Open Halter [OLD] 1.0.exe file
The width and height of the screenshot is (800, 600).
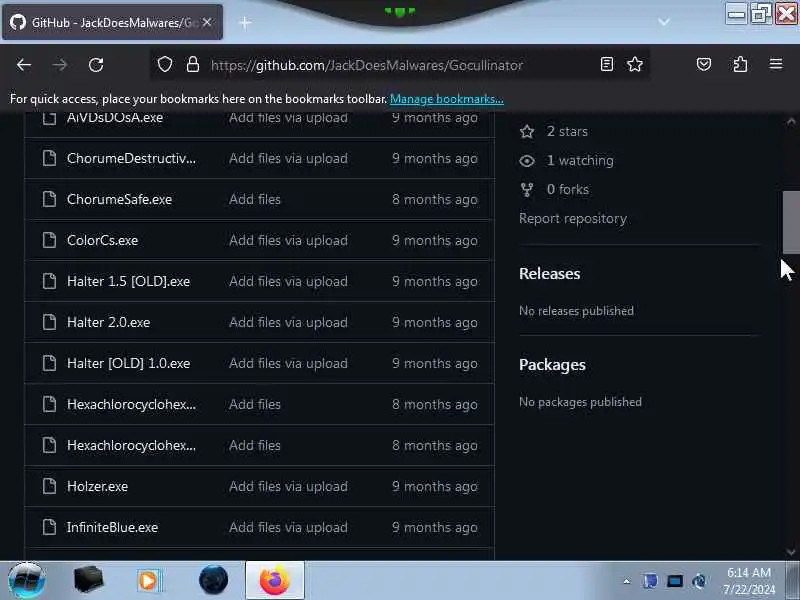point(128,363)
